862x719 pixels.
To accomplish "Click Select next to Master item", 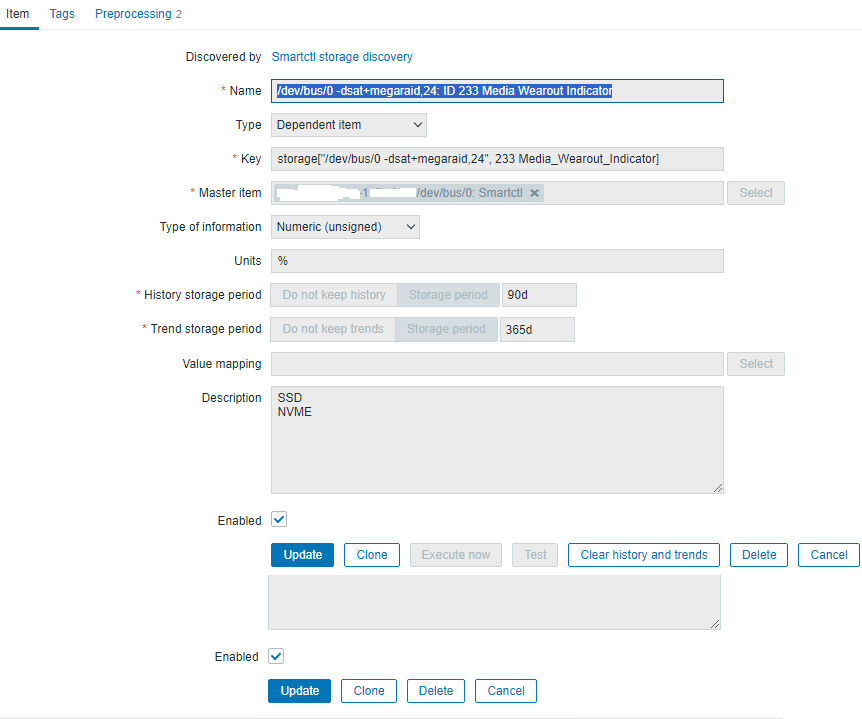I will point(755,193).
